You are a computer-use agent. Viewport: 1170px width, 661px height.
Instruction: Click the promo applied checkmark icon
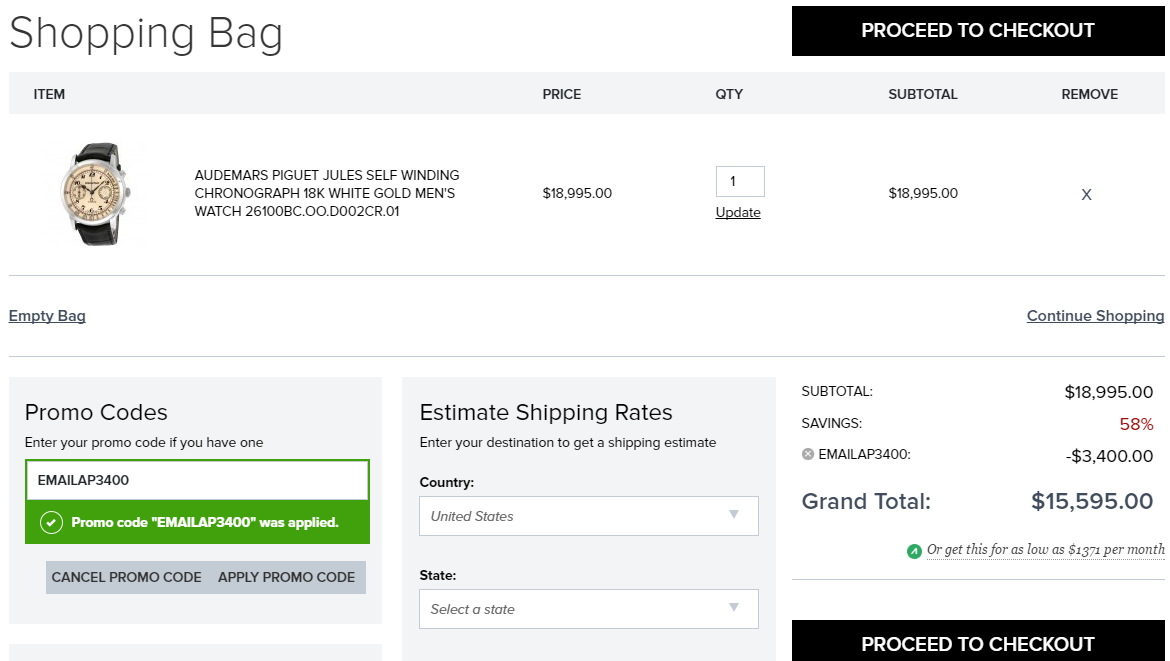pos(51,522)
